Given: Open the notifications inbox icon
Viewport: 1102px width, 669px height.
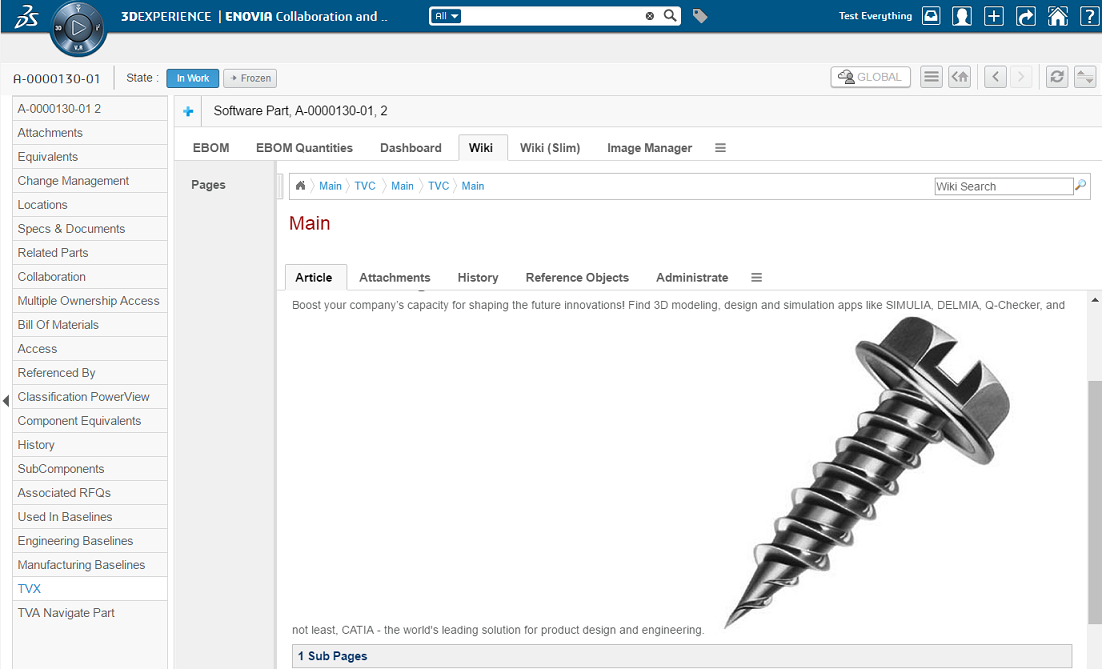Looking at the screenshot, I should click(931, 16).
